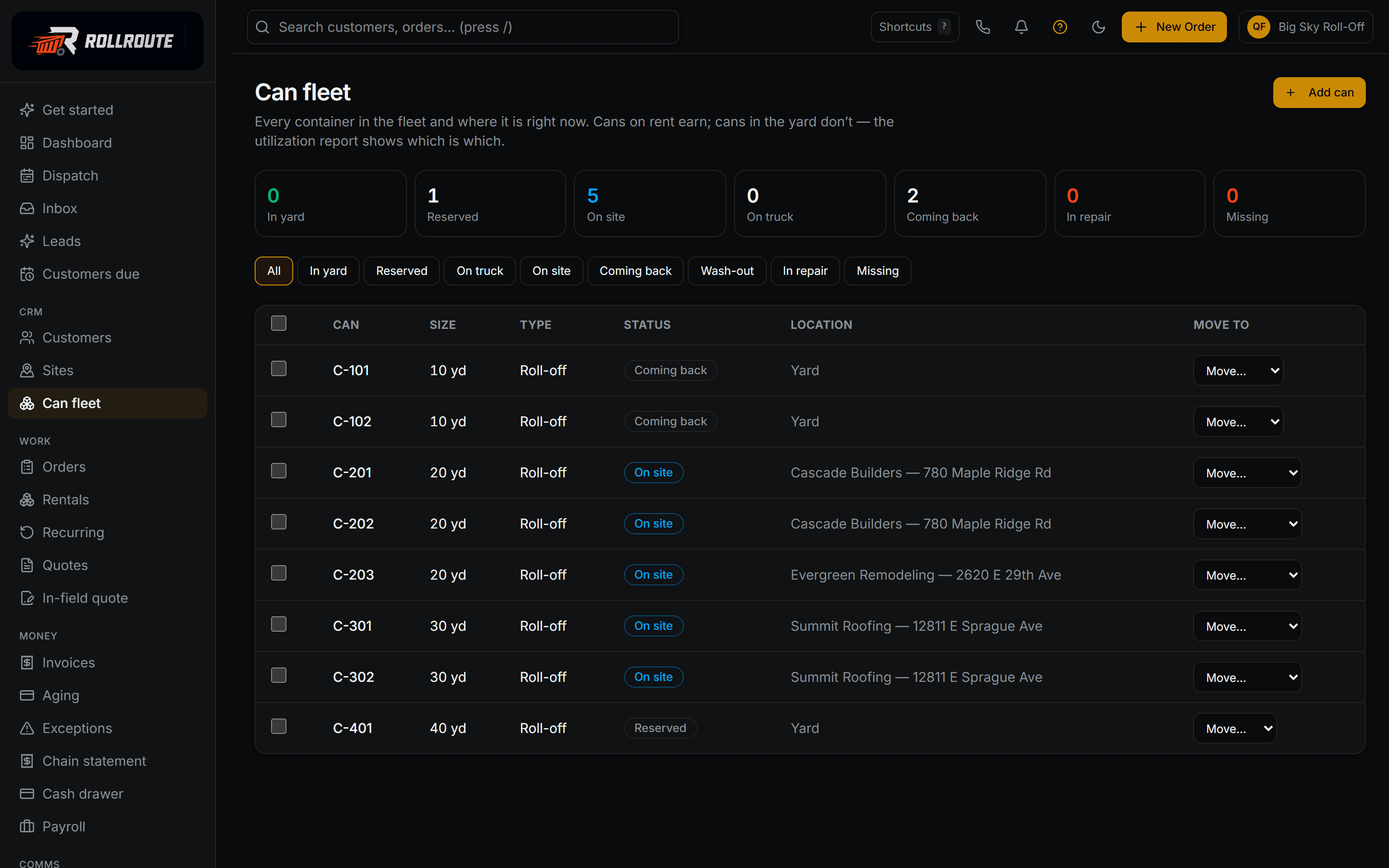Open the Move dropdown for C-302
This screenshot has width=1389, height=868.
(1247, 677)
